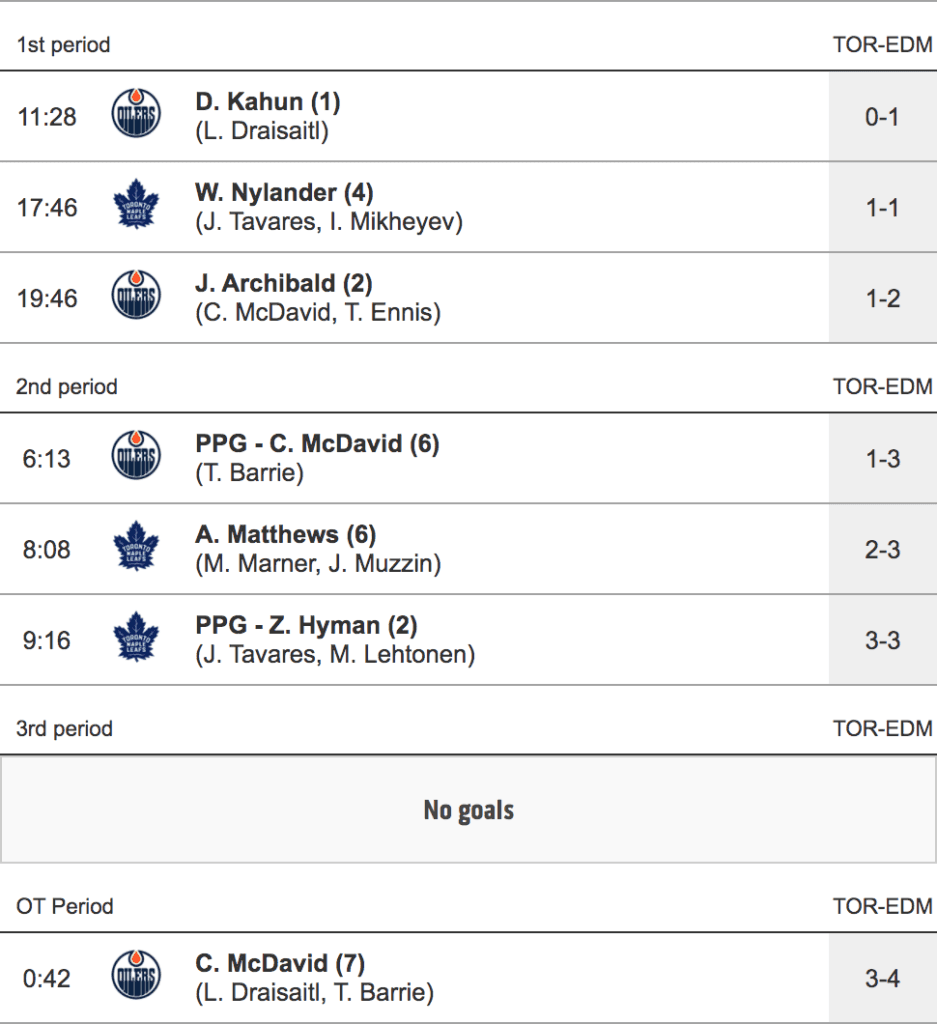The image size is (937, 1024).
Task: Click Maple Leafs logo beside Z. Hyman goal
Action: (x=136, y=640)
